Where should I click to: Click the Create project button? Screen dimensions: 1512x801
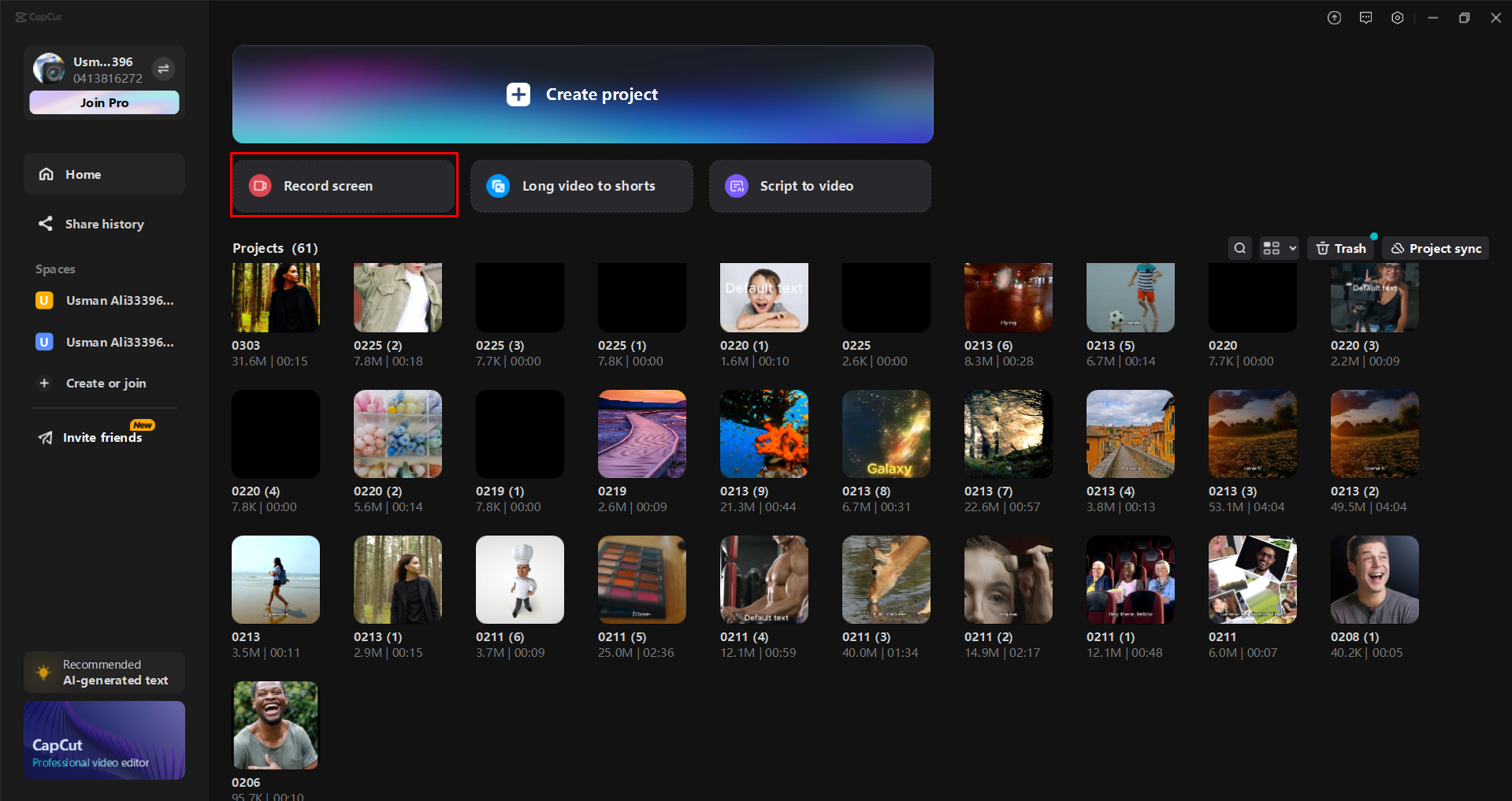click(x=581, y=94)
